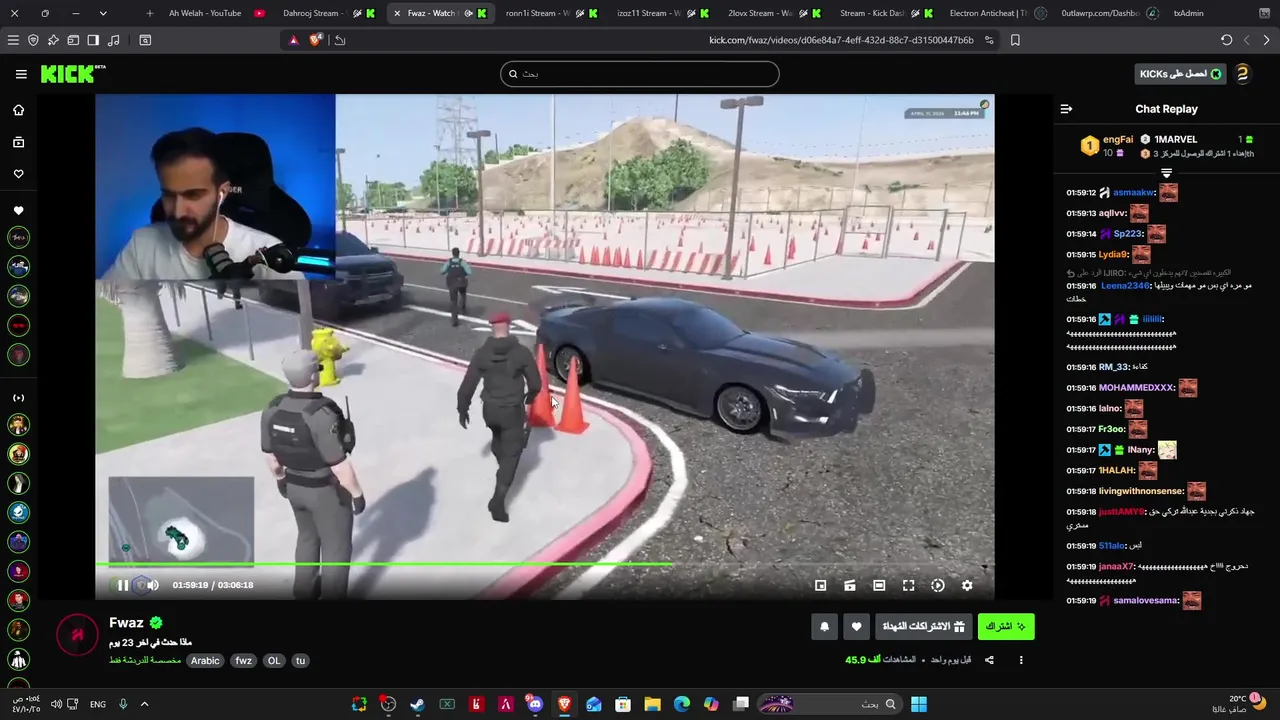This screenshot has height=720, width=1280.
Task: Toggle the browser sidebar panel
Action: click(93, 40)
